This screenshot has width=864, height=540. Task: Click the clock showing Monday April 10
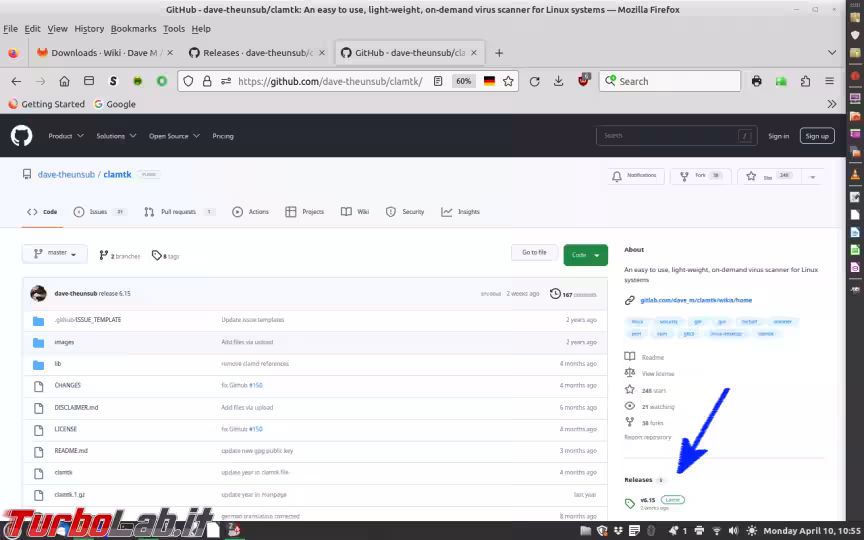(x=812, y=531)
